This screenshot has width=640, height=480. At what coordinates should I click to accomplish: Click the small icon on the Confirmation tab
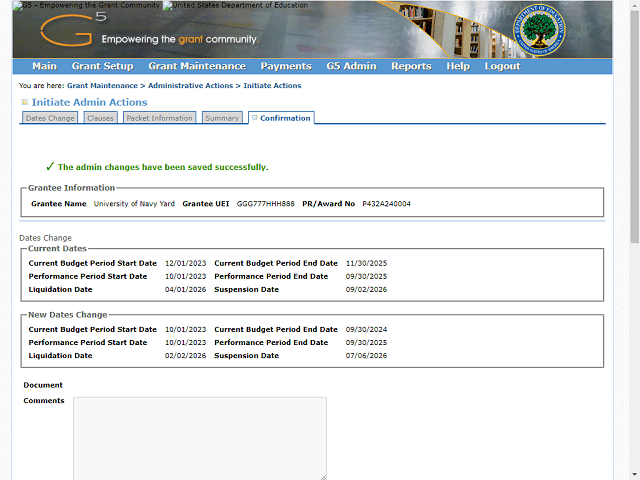254,118
